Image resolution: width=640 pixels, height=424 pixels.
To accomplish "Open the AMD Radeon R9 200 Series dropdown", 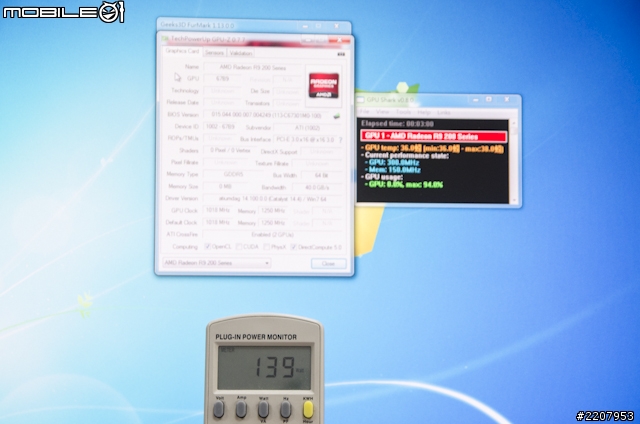I will [216, 263].
